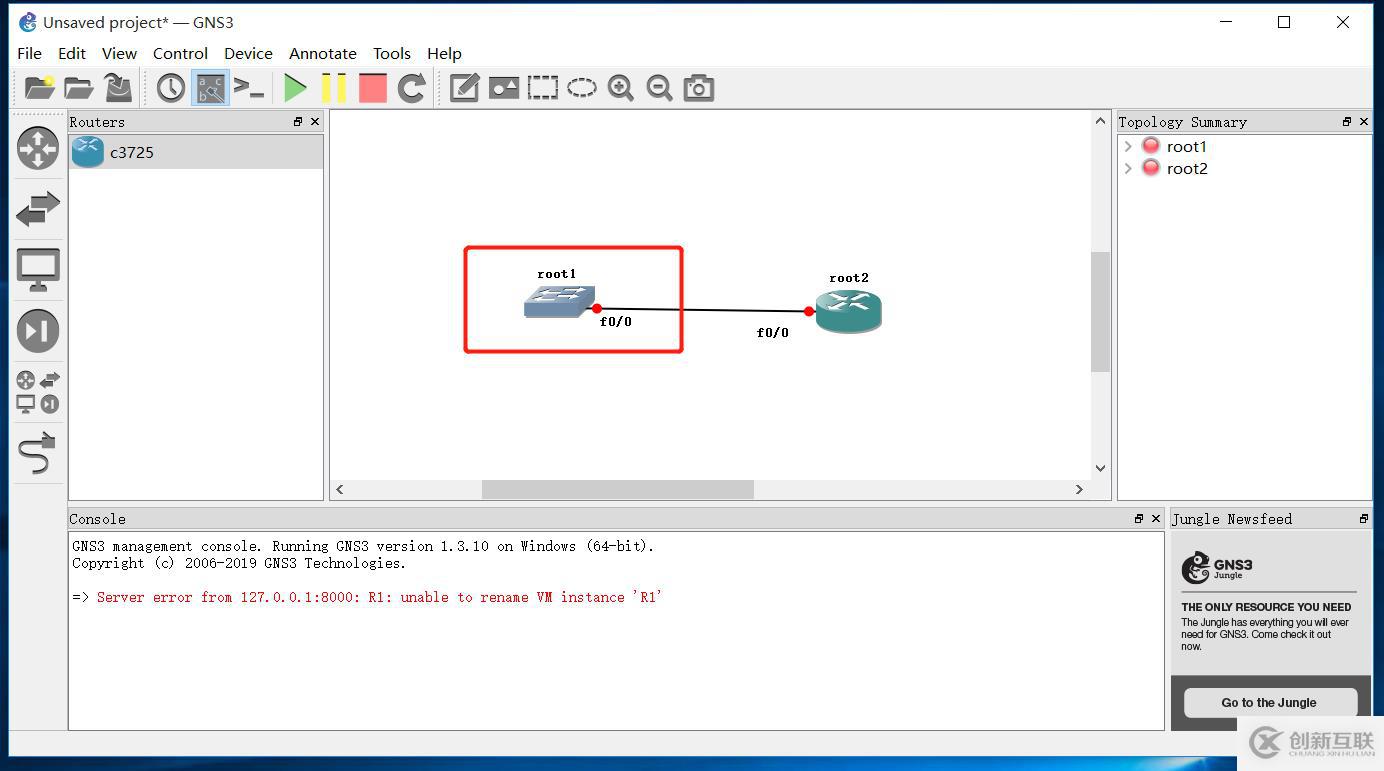Close the Console panel
1384x771 pixels.
(x=1156, y=518)
